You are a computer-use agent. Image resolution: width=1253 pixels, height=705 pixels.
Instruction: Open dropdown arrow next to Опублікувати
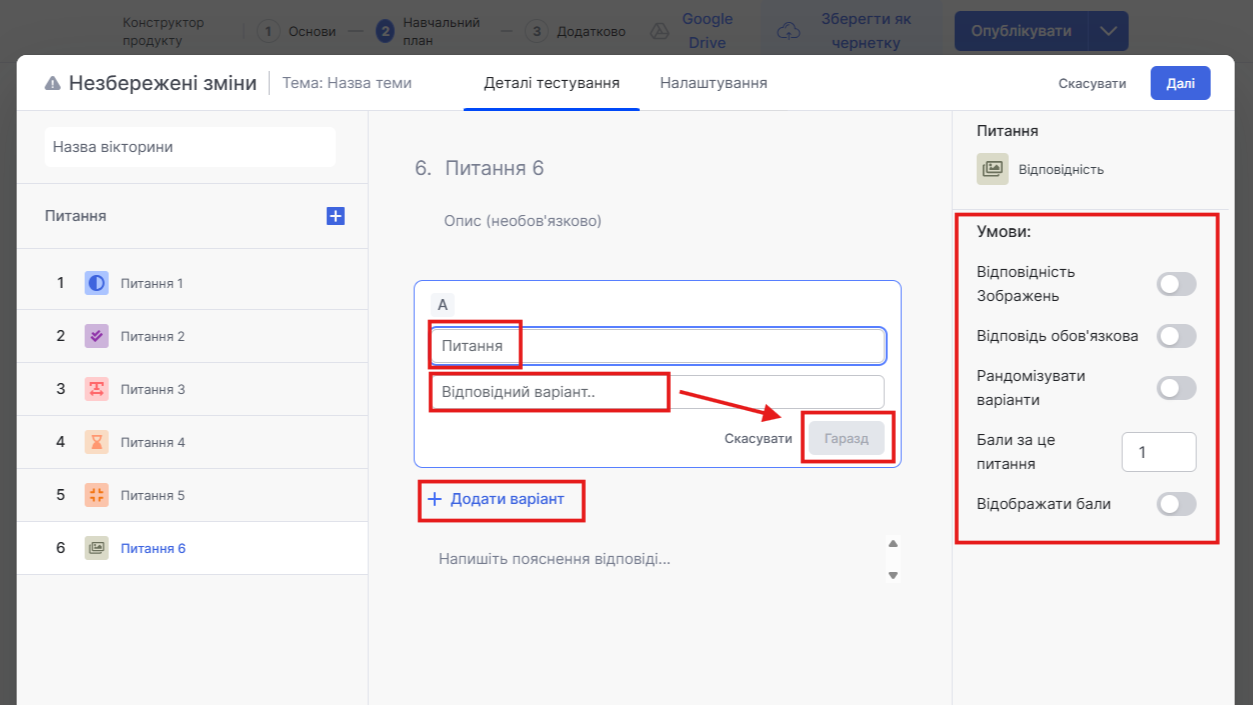(x=1108, y=31)
